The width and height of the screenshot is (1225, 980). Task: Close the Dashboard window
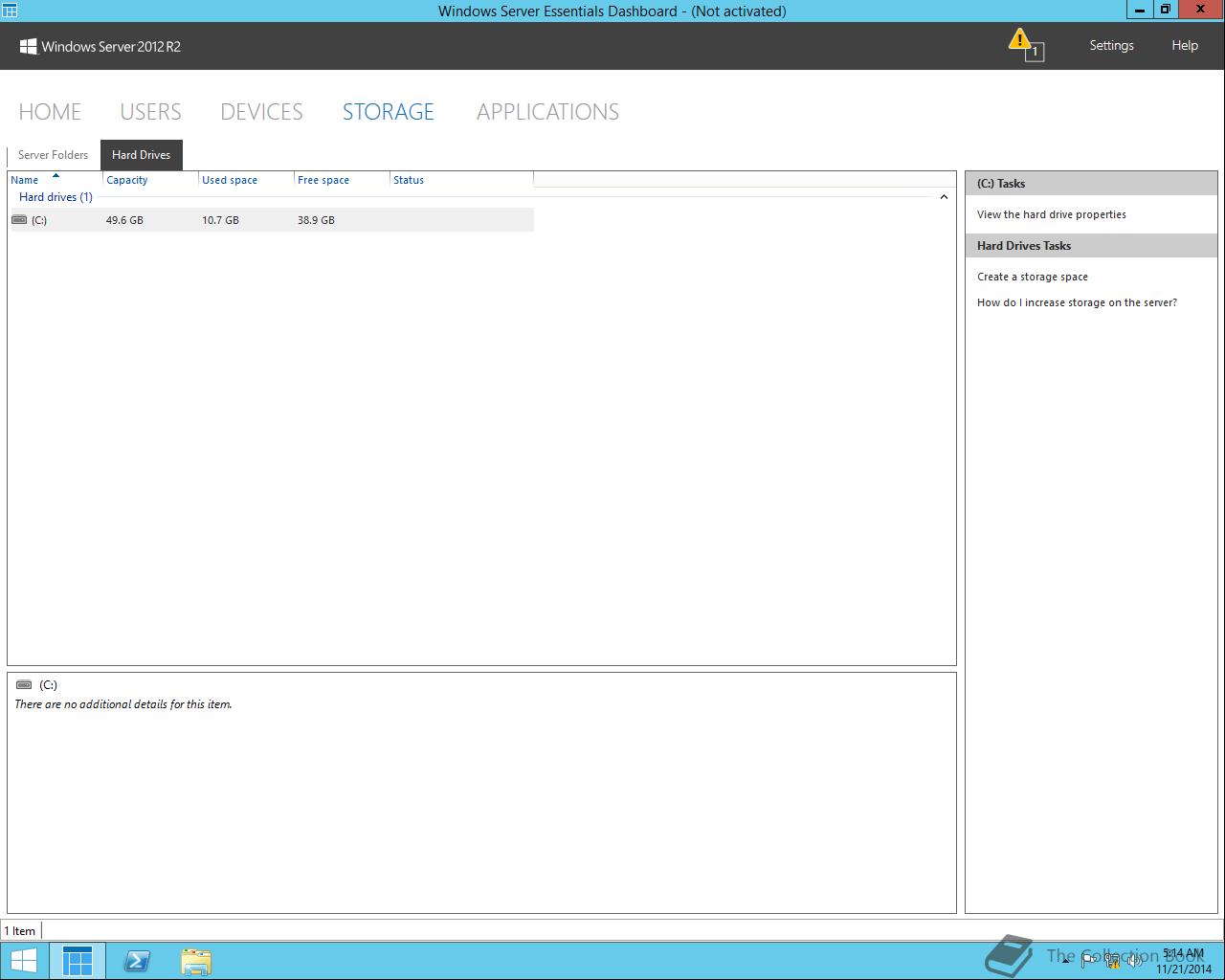(1200, 10)
